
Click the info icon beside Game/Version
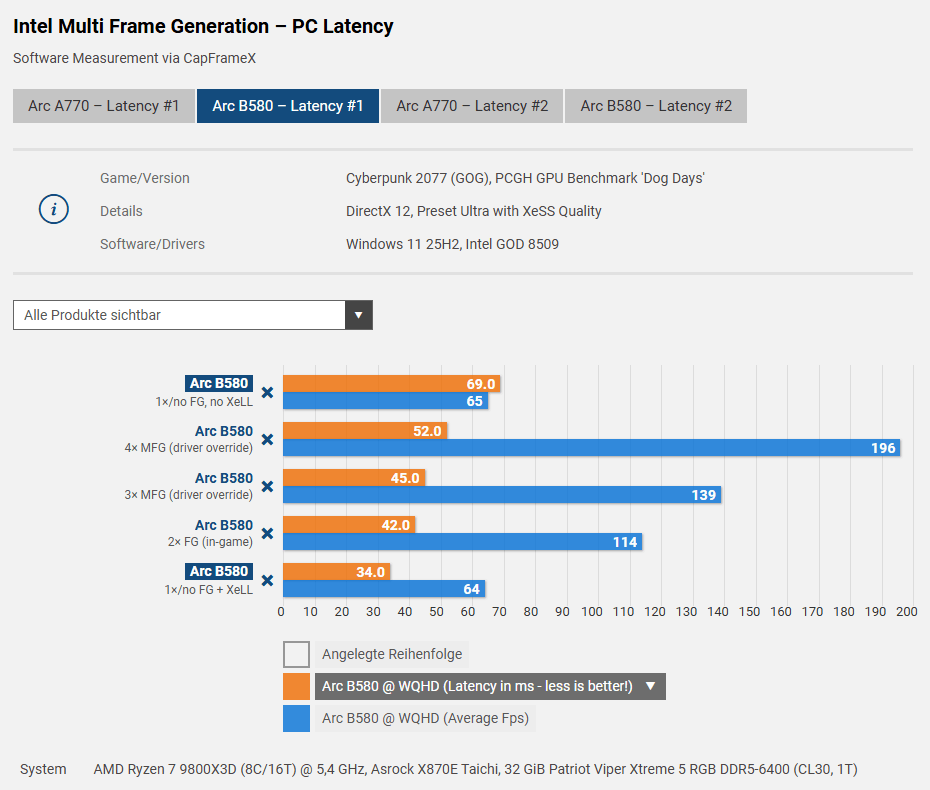[53, 210]
